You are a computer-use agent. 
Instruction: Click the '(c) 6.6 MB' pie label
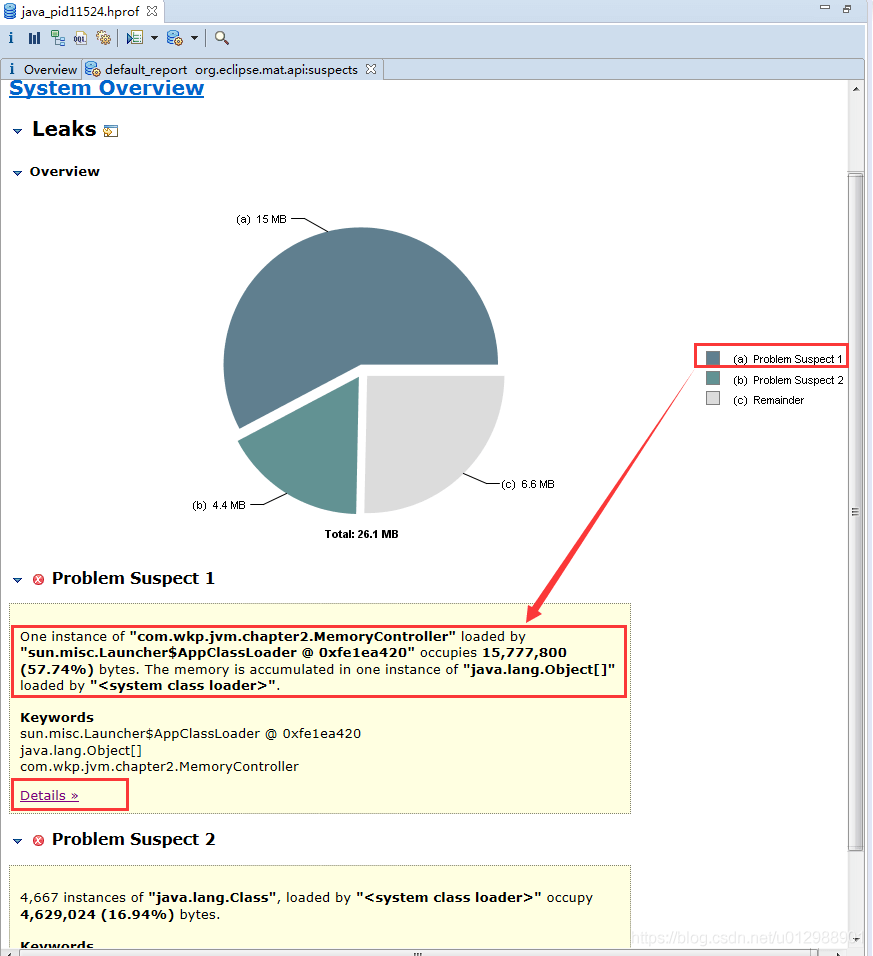pos(528,484)
